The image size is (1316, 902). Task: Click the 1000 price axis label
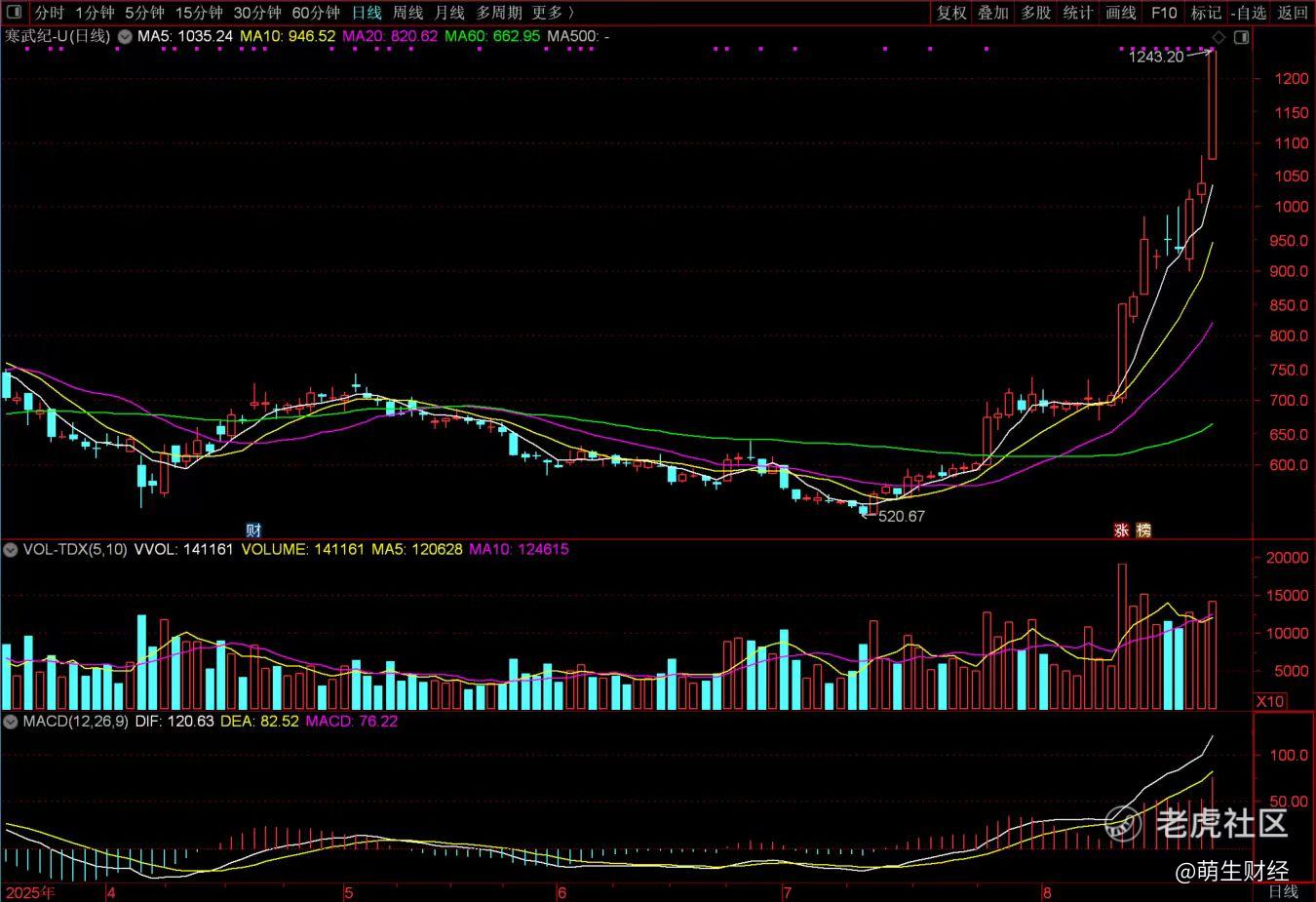coord(1292,207)
